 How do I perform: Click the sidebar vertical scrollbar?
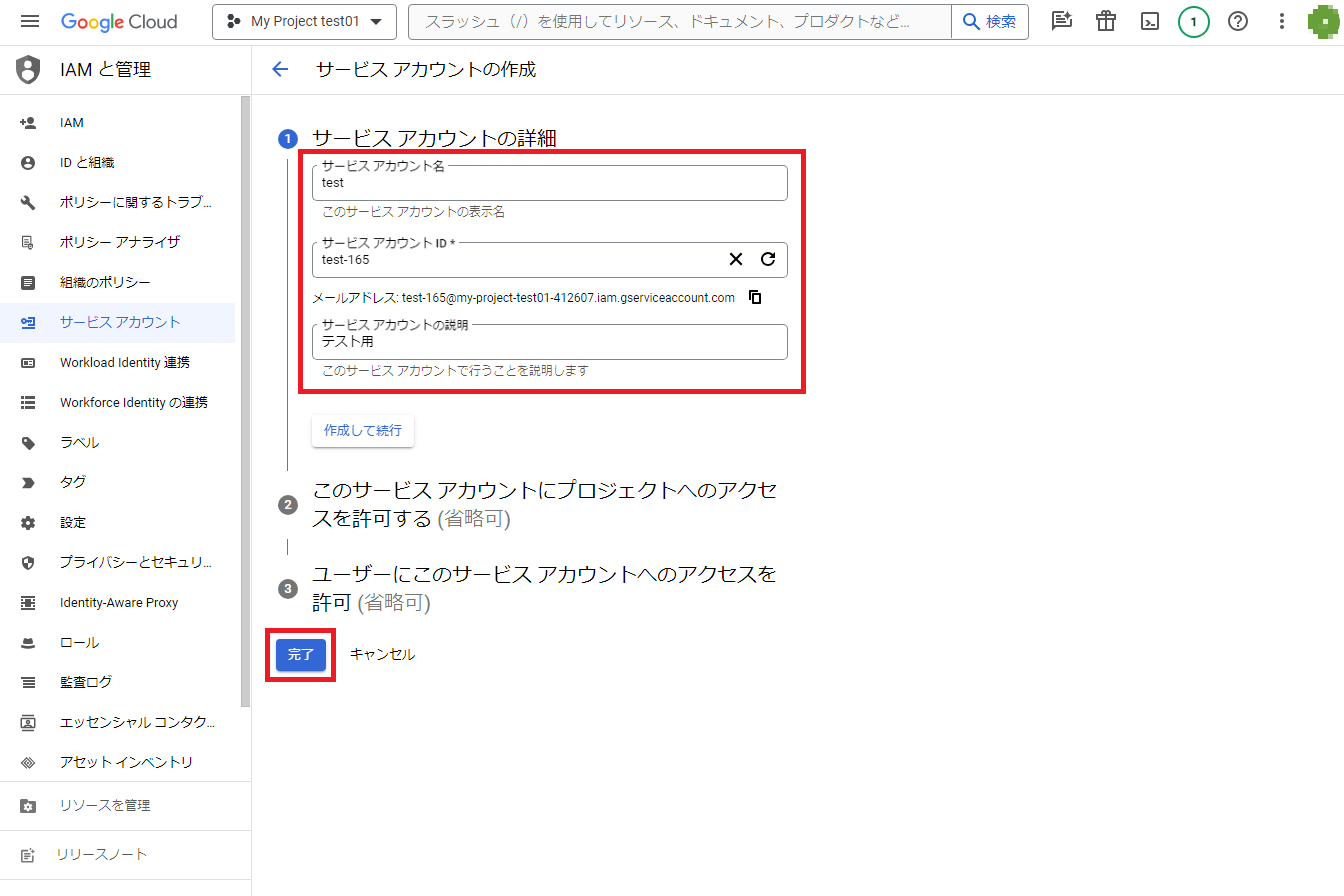(x=245, y=400)
